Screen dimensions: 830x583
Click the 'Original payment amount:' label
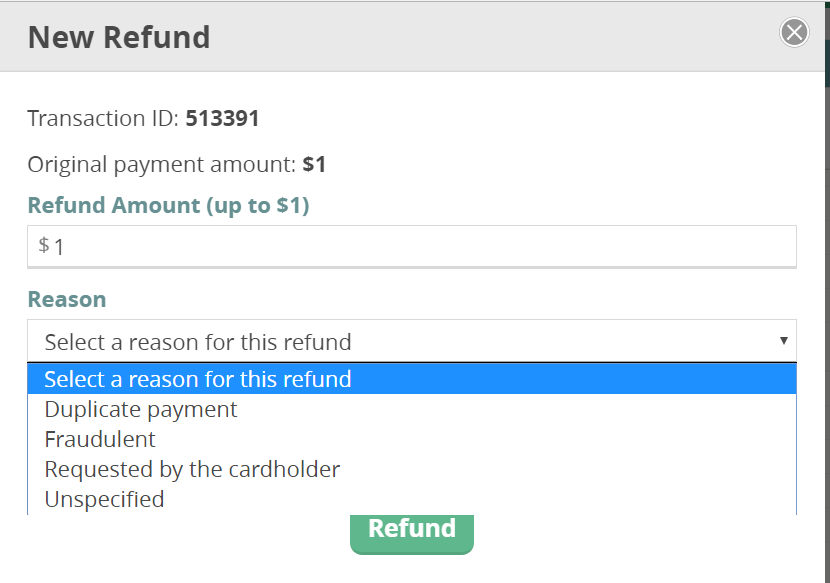(x=161, y=164)
